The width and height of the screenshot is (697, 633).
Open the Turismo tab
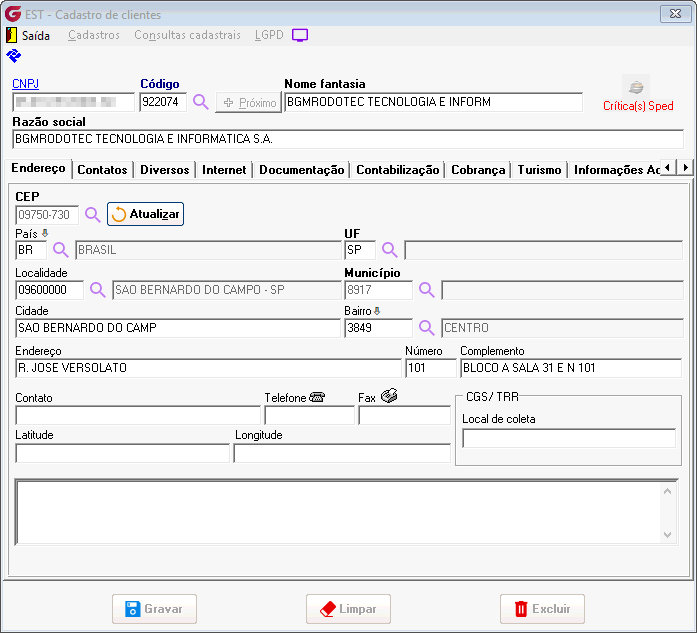coord(539,170)
